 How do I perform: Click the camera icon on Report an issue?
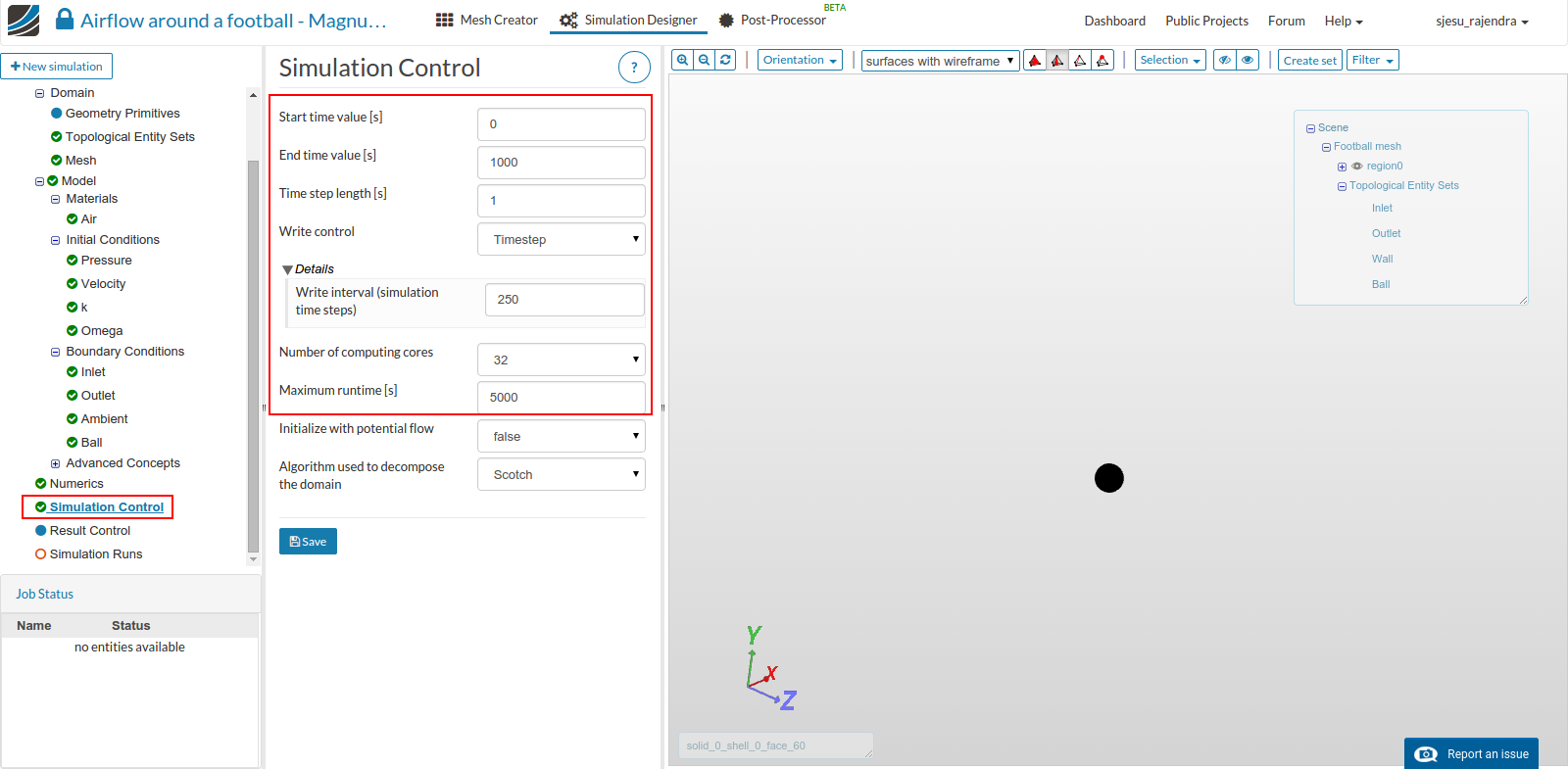[1428, 754]
